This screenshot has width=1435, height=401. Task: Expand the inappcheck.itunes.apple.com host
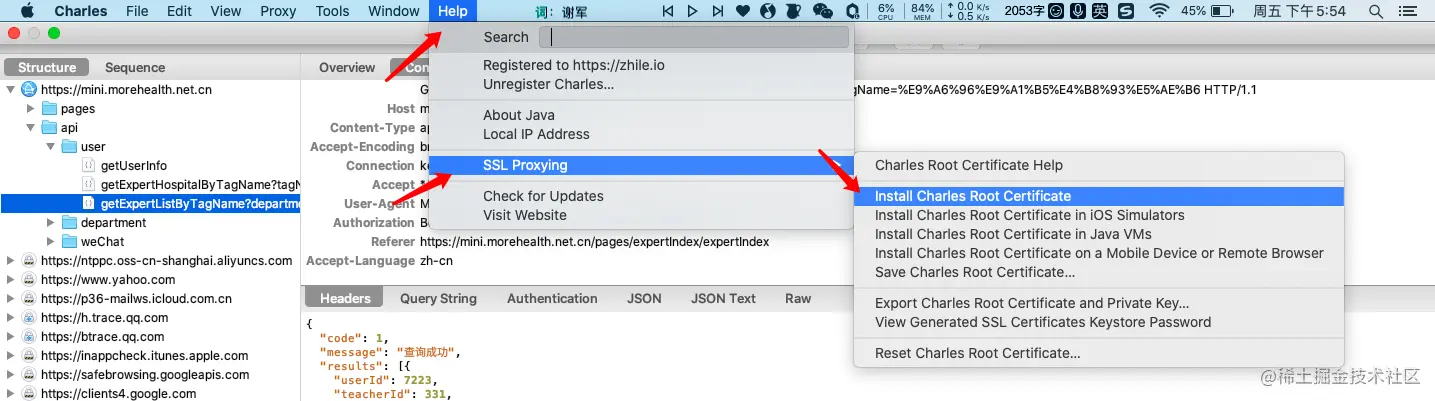point(11,355)
